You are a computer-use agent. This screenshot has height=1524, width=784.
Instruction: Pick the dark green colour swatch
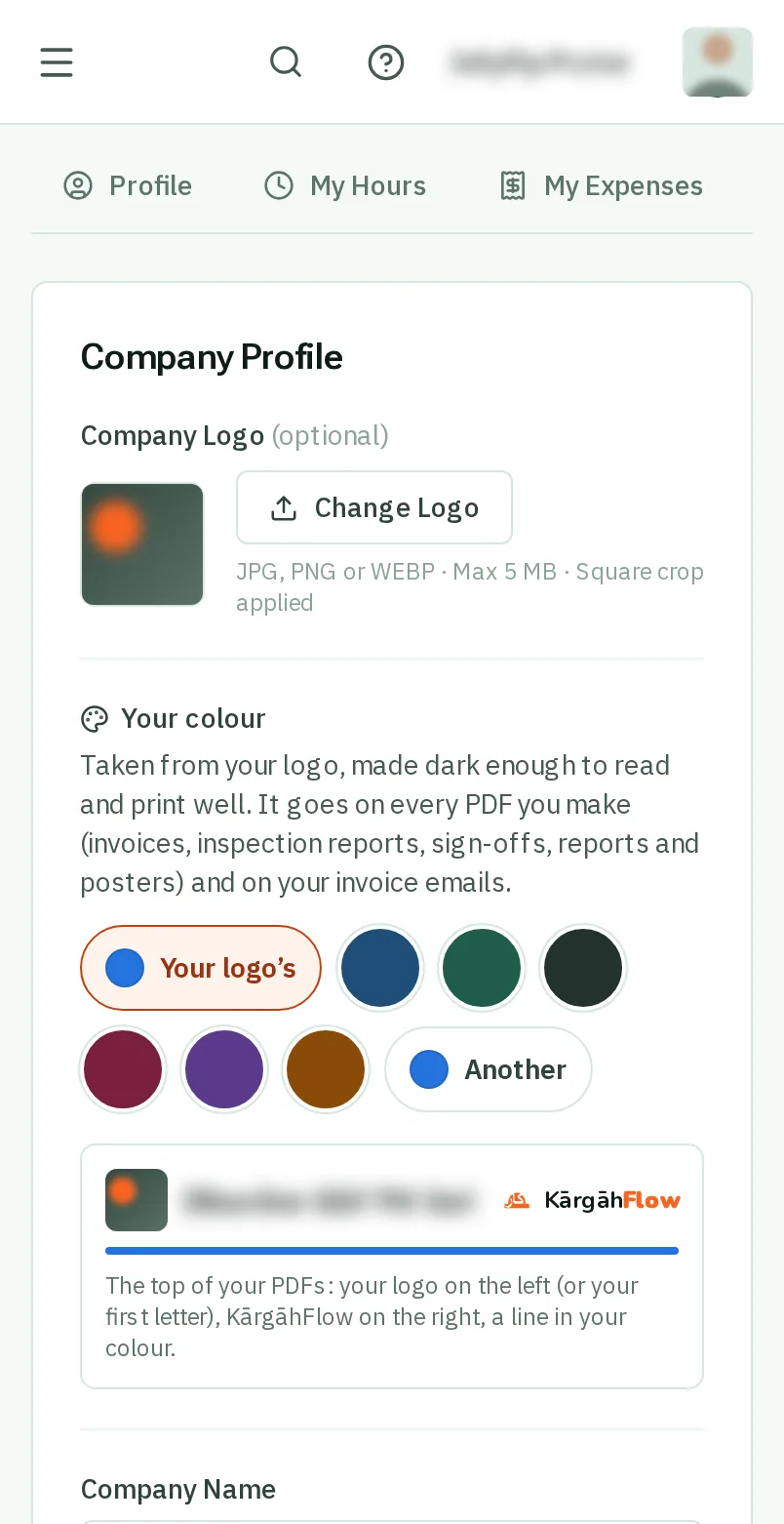click(482, 968)
